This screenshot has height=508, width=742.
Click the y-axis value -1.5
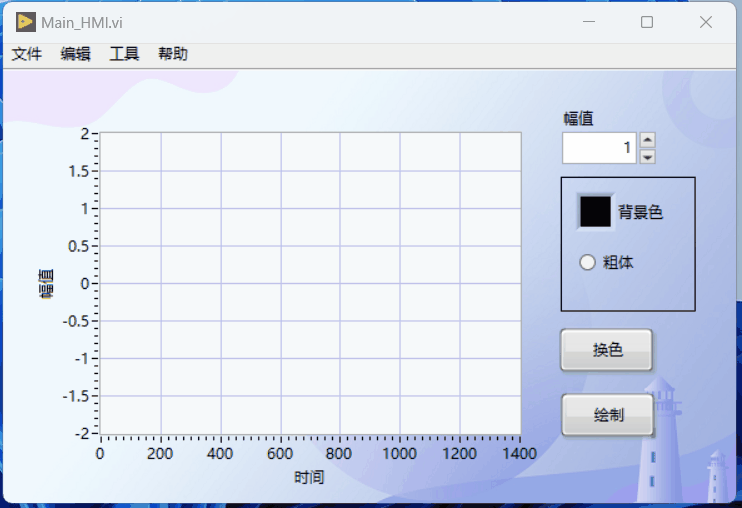click(x=76, y=396)
